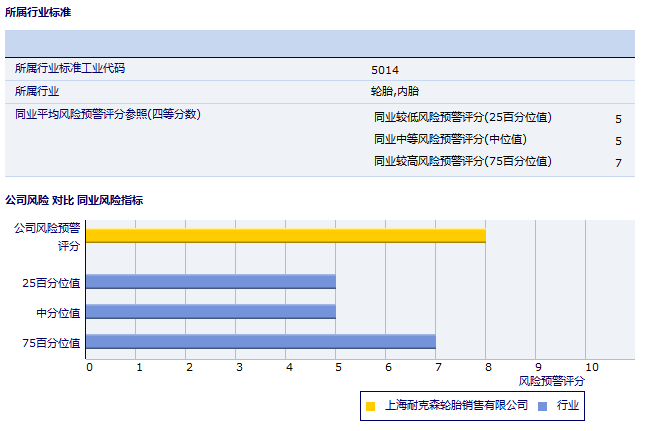Click the 同业平均风险预警评分参照(四等分数) label
663x431 pixels.
point(108,114)
